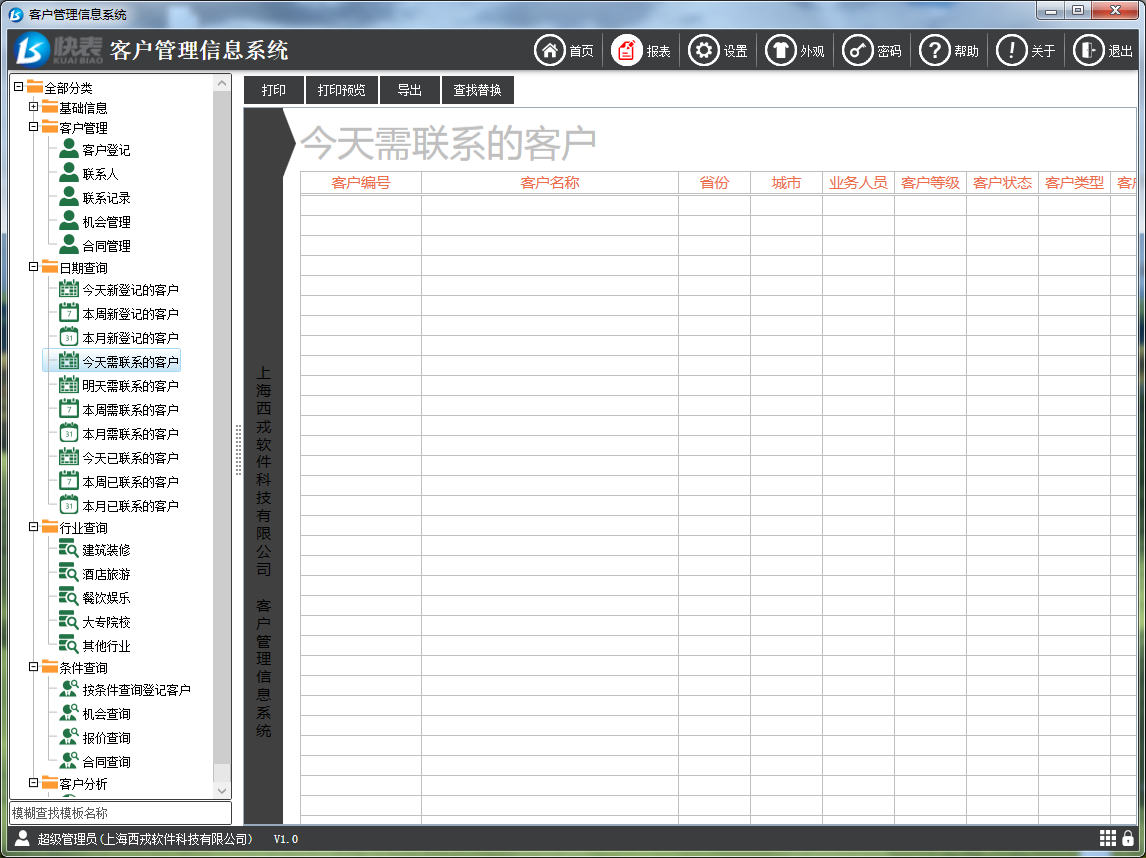
Task: Click the 省份 column header
Action: coord(714,183)
